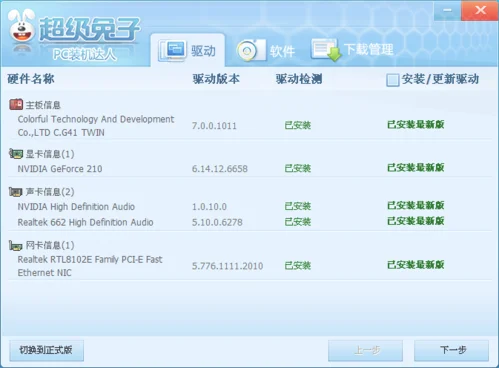
Task: Click the motherboard icon beside 主板信息
Action: click(16, 105)
